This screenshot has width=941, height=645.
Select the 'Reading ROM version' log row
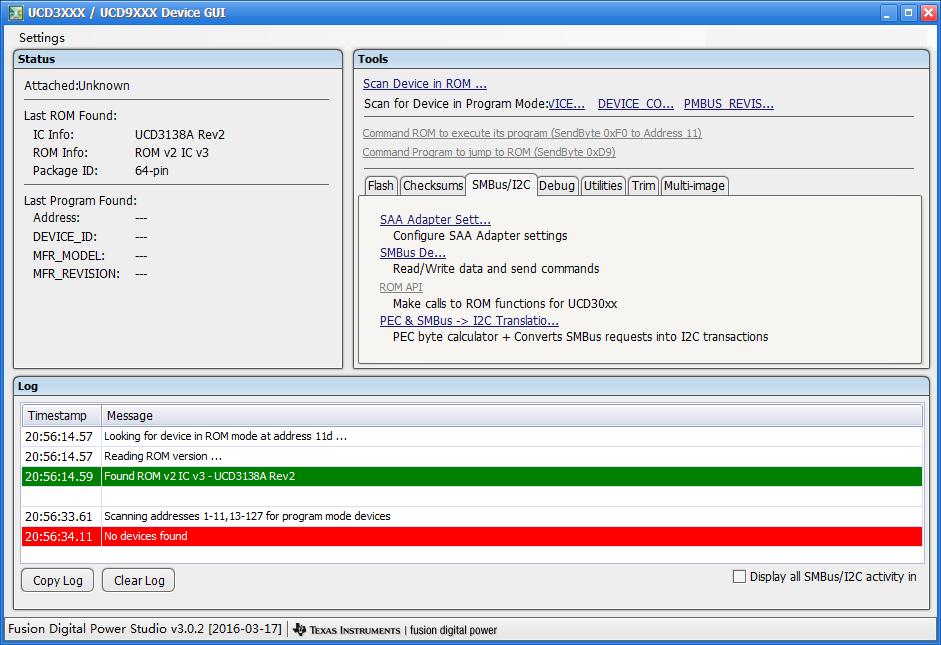[x=472, y=457]
